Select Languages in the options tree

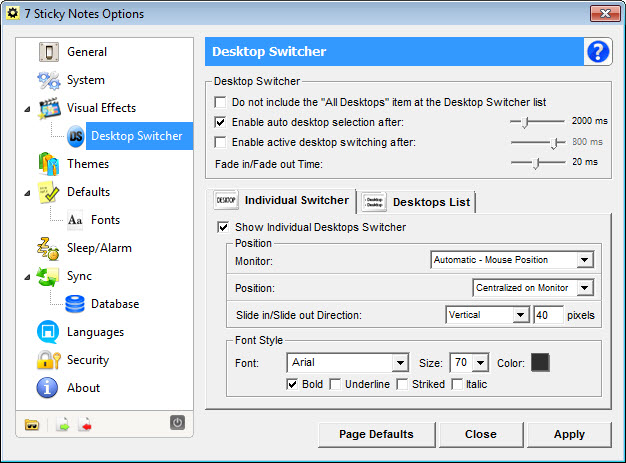[95, 332]
